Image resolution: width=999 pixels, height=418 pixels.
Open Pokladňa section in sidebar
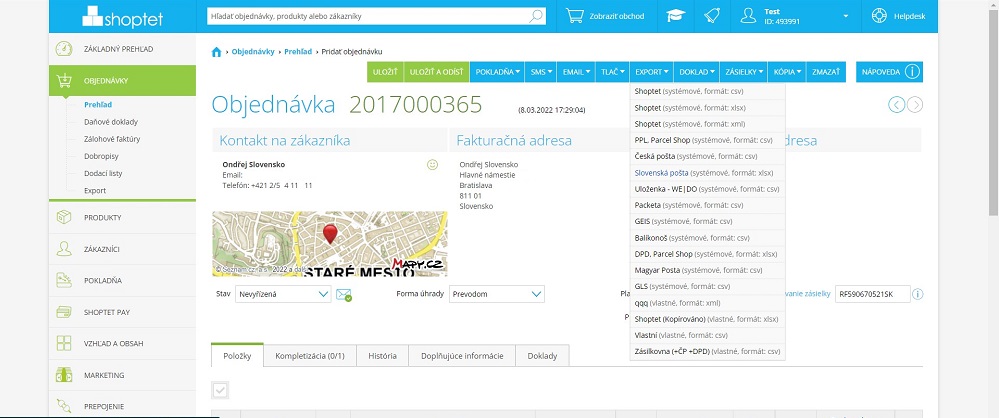[122, 280]
